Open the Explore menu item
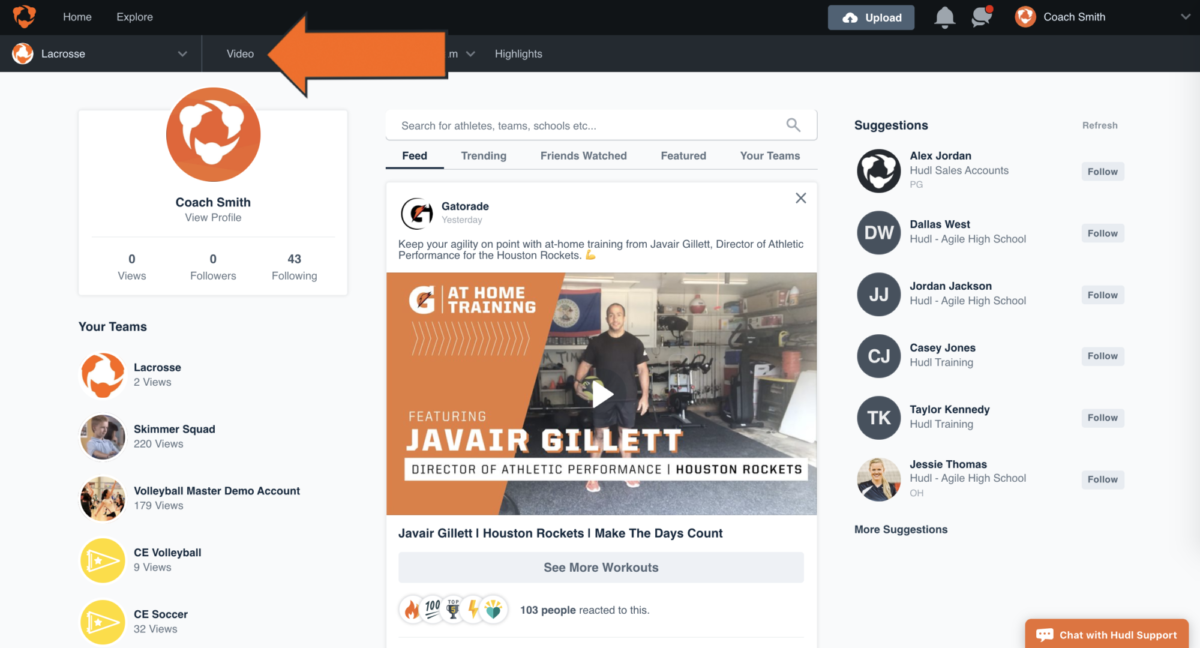This screenshot has height=648, width=1200. (x=134, y=17)
